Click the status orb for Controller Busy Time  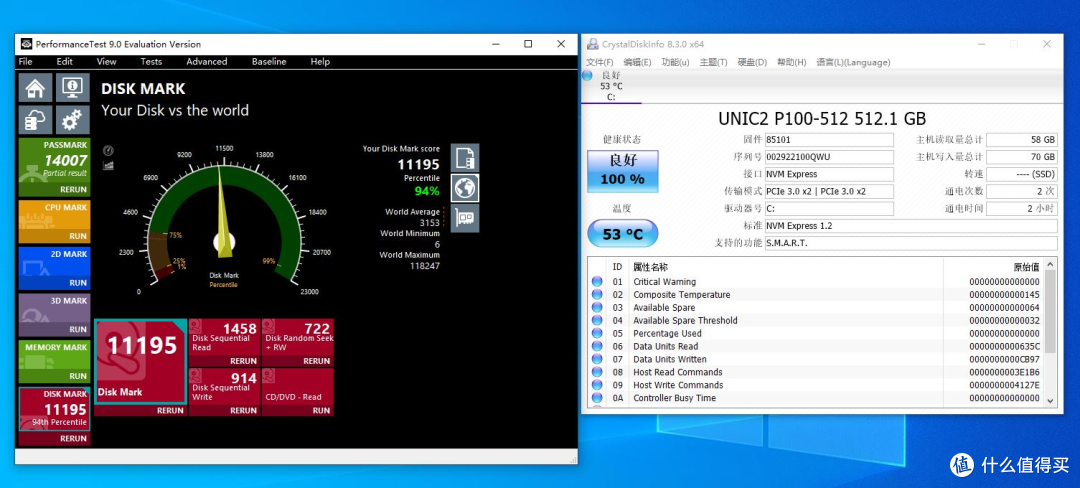pyautogui.click(x=596, y=398)
